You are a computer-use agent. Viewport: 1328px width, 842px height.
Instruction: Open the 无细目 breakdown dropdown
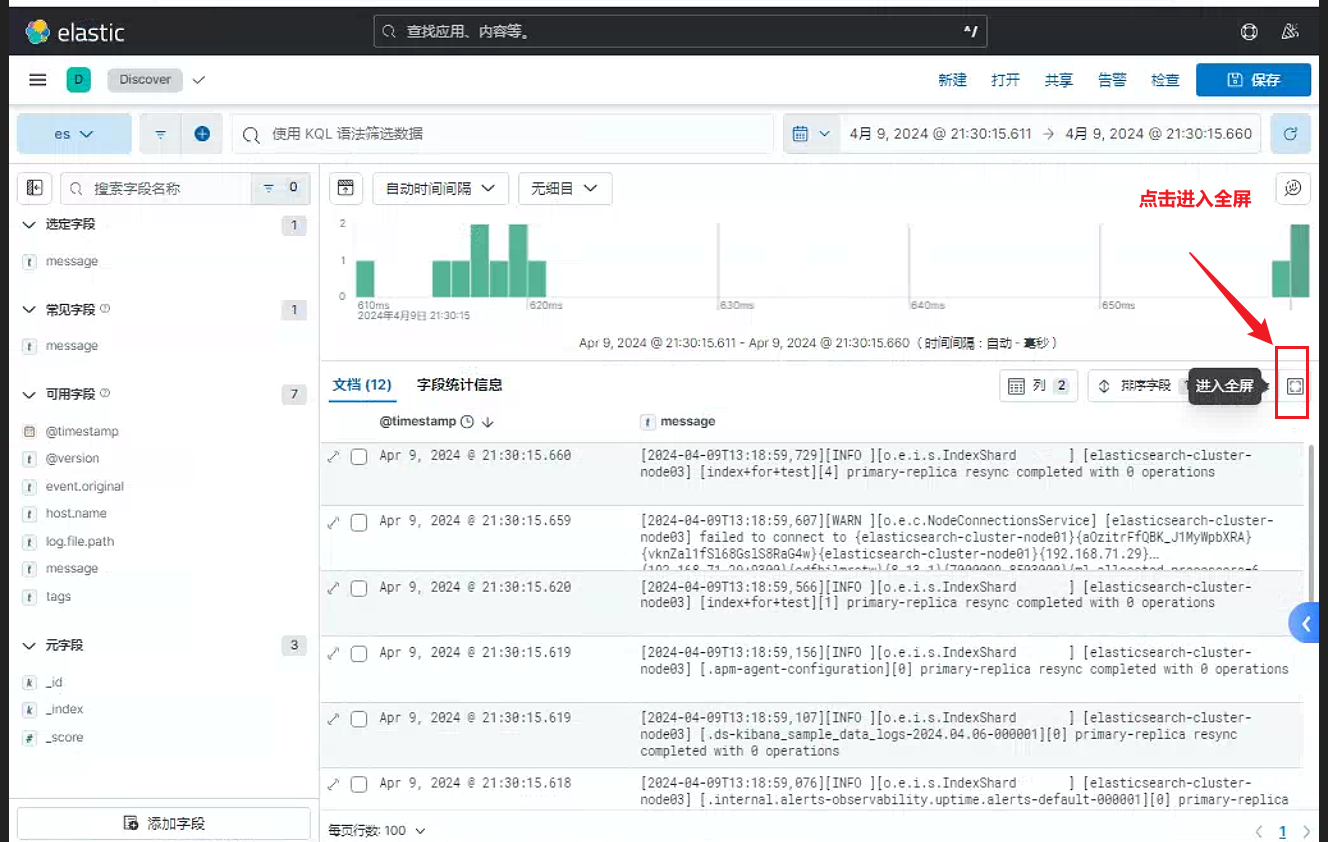click(x=564, y=188)
